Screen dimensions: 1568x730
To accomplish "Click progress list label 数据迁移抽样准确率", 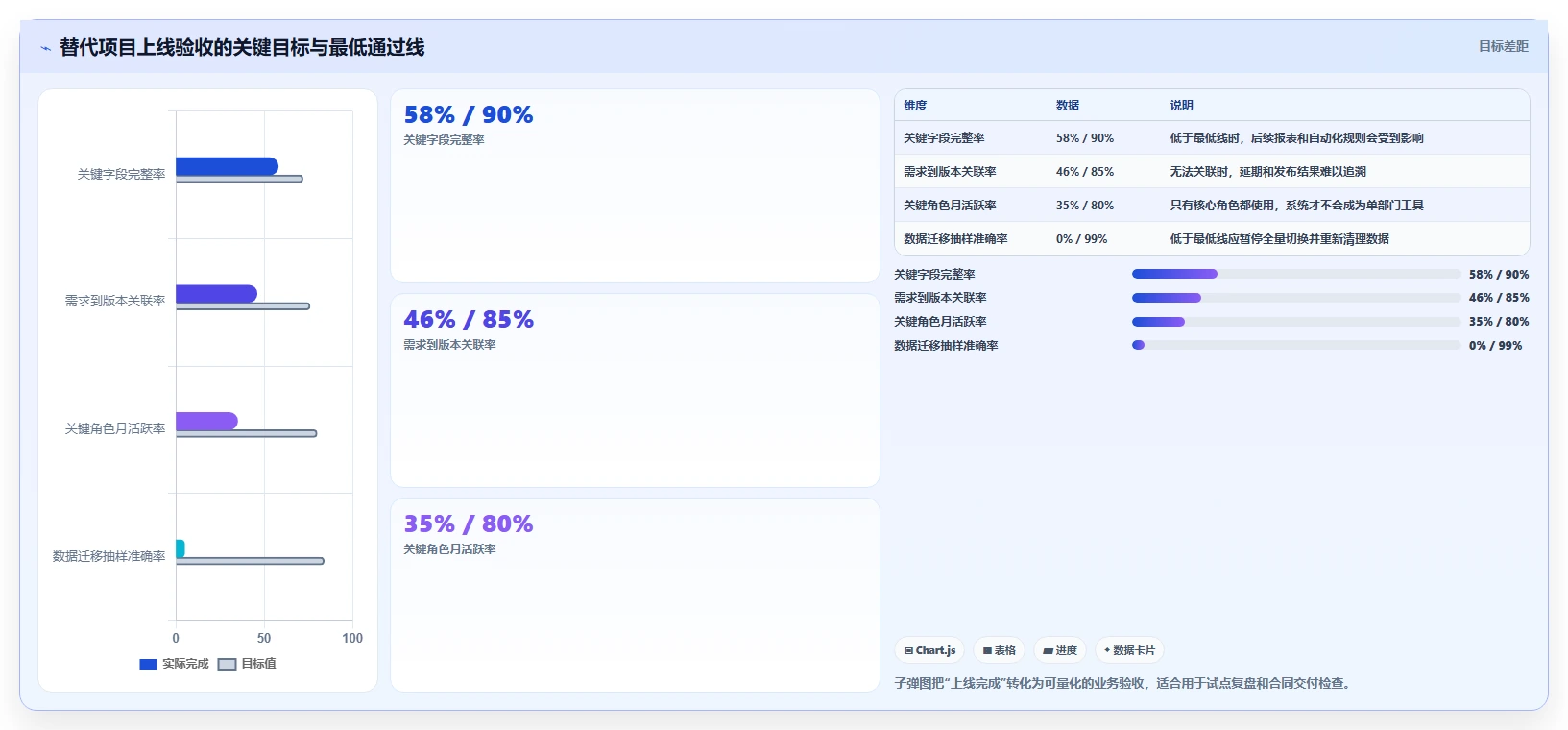I will coord(946,346).
